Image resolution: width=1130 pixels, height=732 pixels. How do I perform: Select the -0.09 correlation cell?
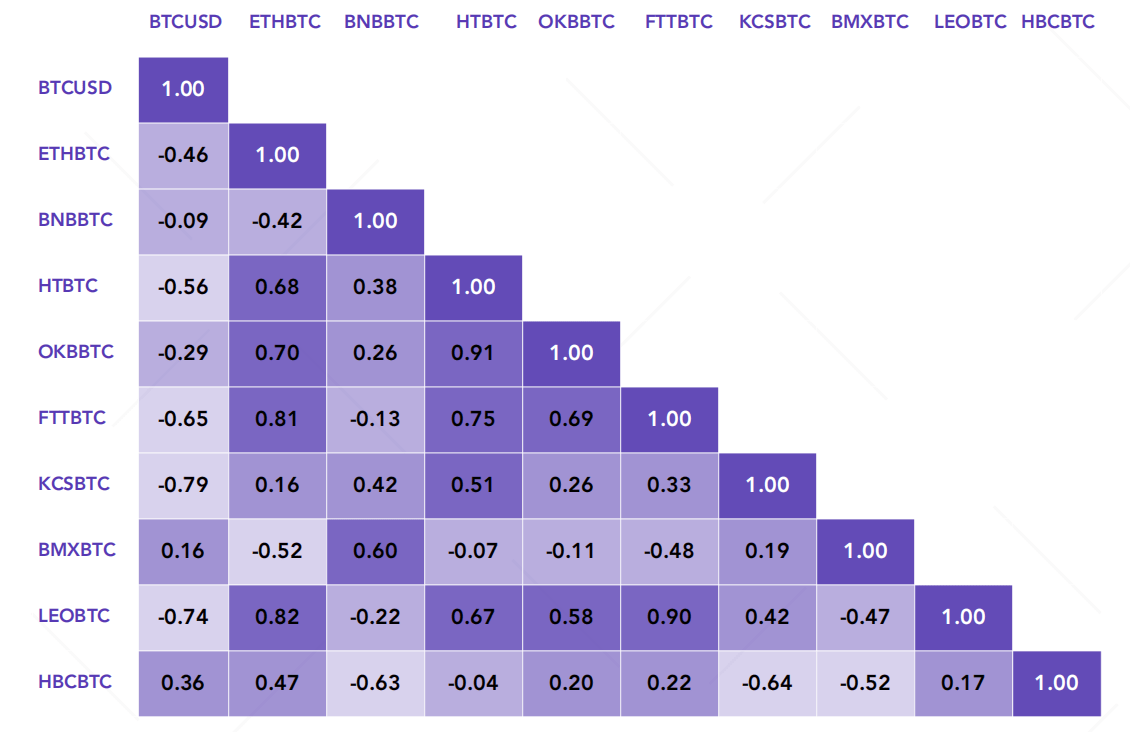pyautogui.click(x=183, y=221)
